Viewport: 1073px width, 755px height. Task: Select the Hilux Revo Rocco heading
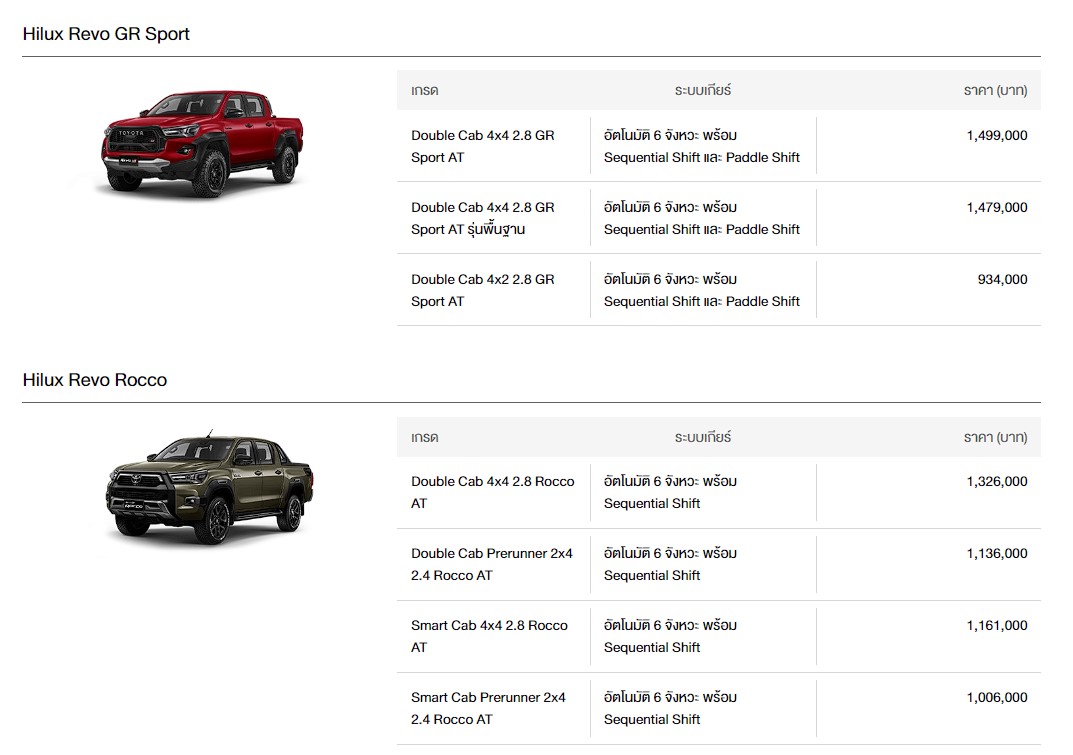tap(95, 380)
